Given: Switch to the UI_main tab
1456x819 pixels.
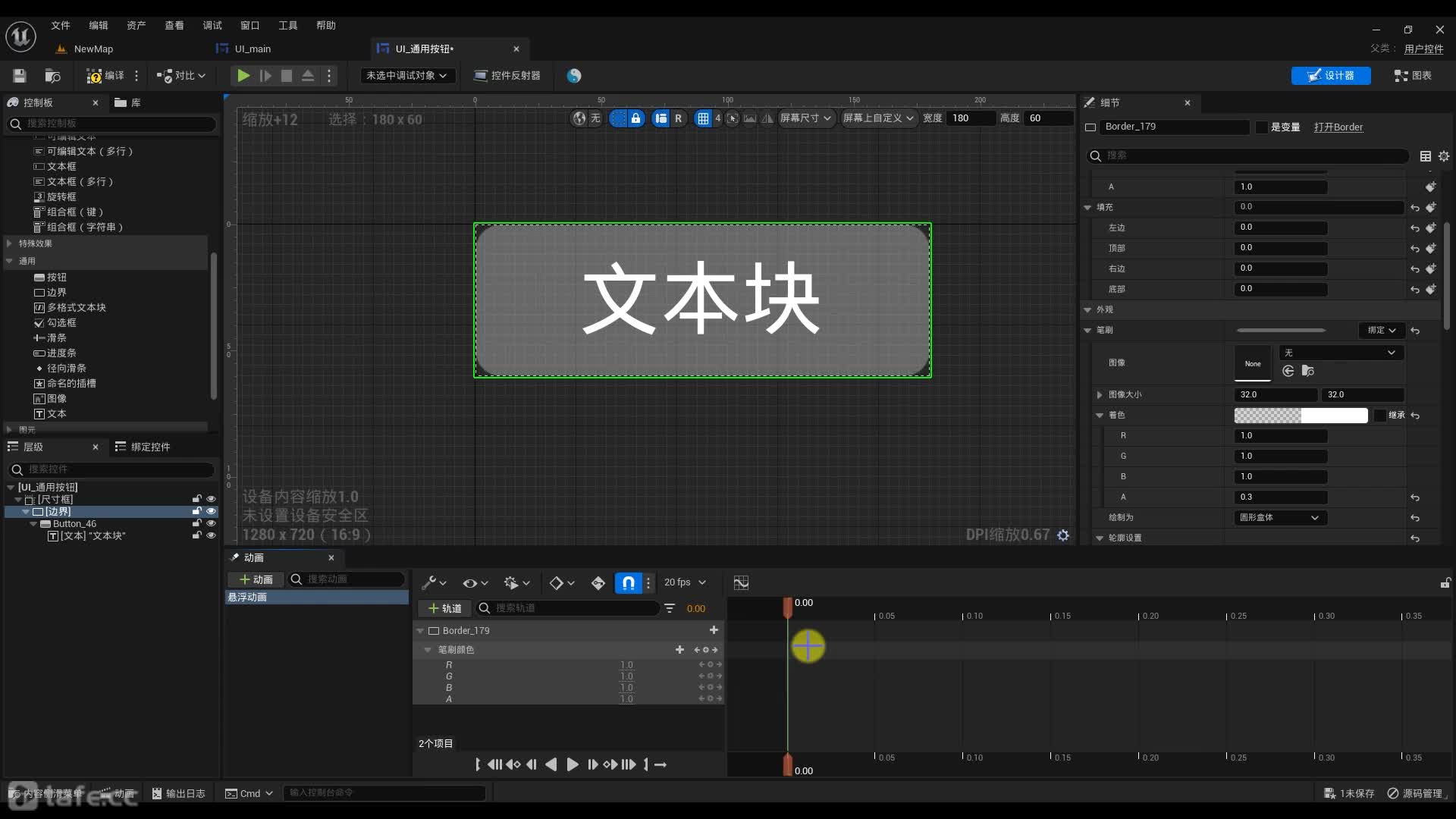Looking at the screenshot, I should tap(253, 49).
